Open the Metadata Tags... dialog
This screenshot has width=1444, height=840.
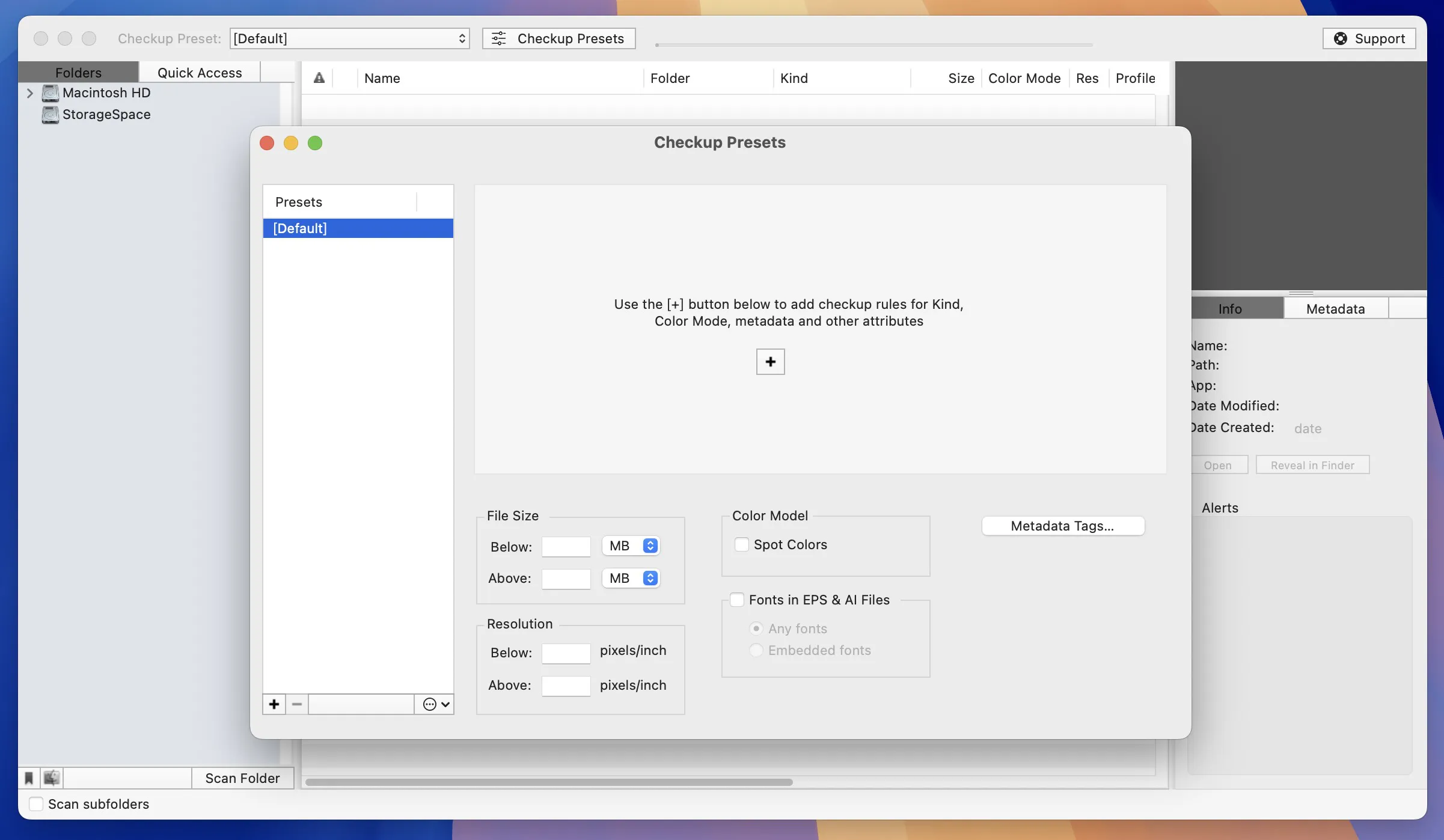click(x=1063, y=526)
